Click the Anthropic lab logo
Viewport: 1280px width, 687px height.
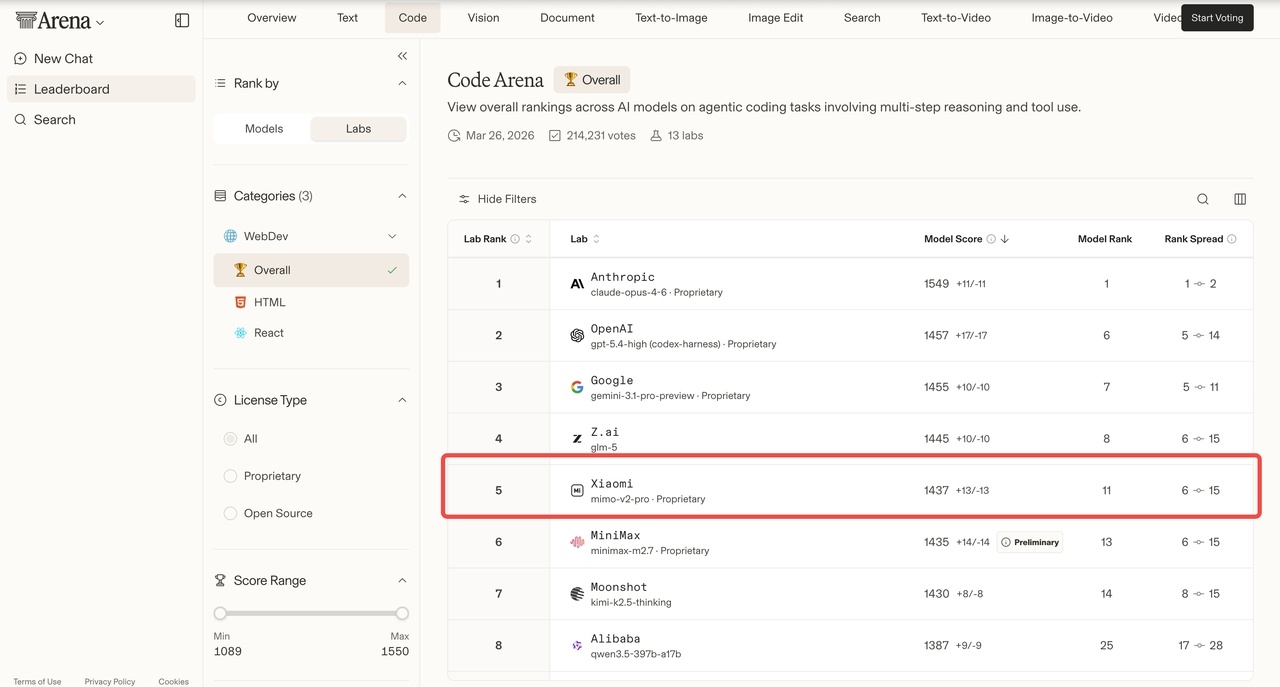pos(577,284)
